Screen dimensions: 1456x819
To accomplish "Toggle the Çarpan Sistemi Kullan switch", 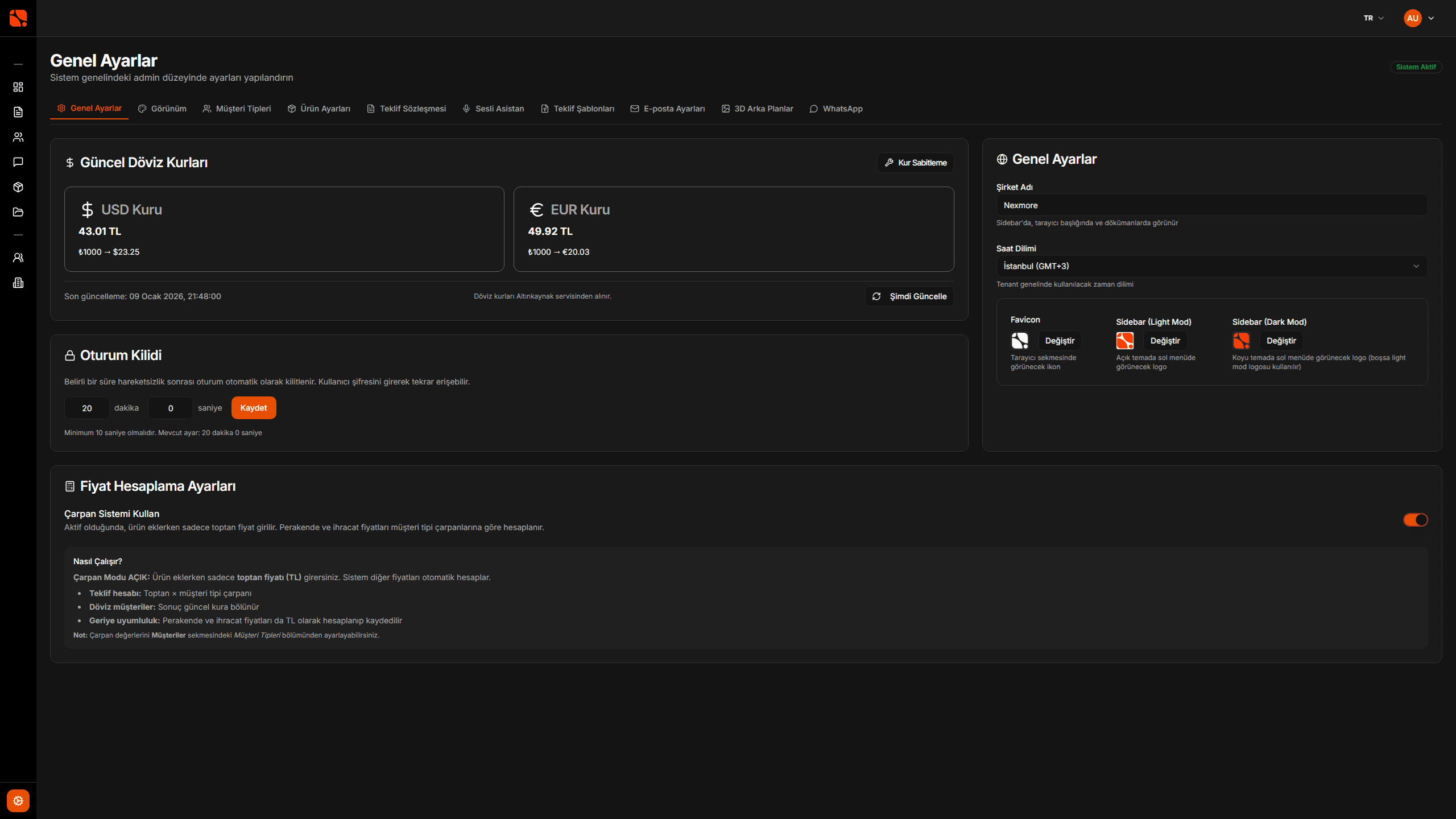I will (1415, 520).
